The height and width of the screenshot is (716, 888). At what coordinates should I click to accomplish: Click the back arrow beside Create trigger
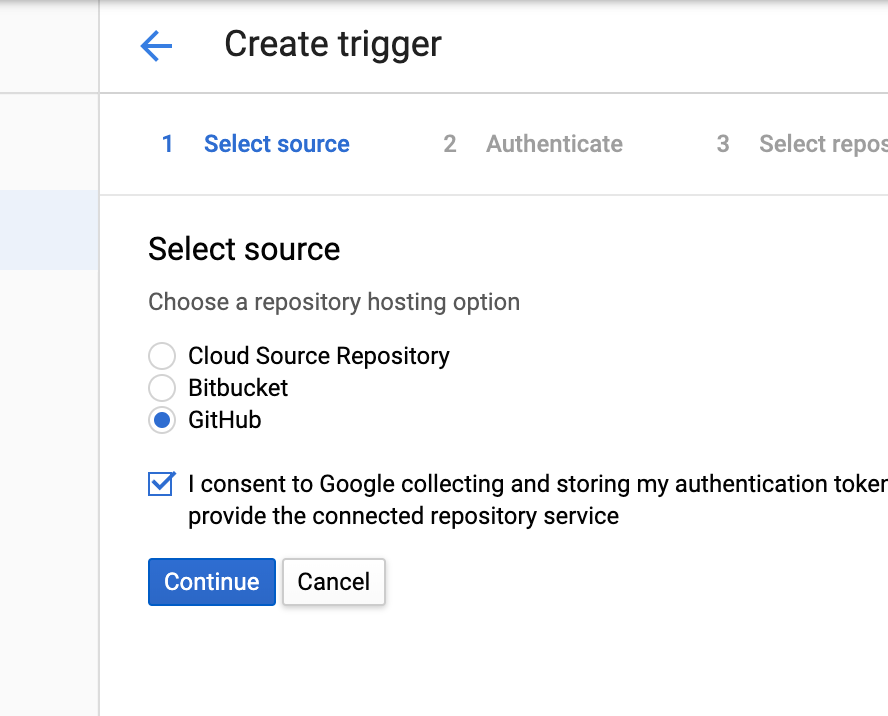point(156,46)
